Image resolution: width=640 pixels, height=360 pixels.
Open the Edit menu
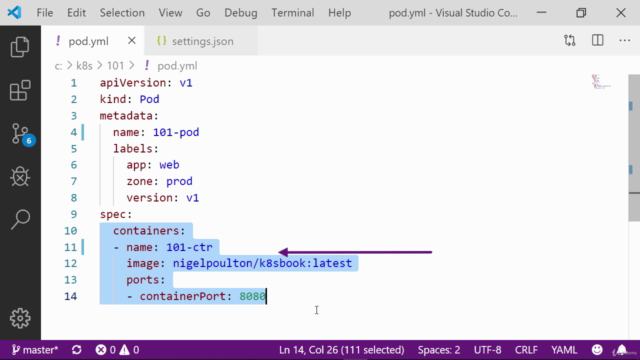click(x=76, y=13)
